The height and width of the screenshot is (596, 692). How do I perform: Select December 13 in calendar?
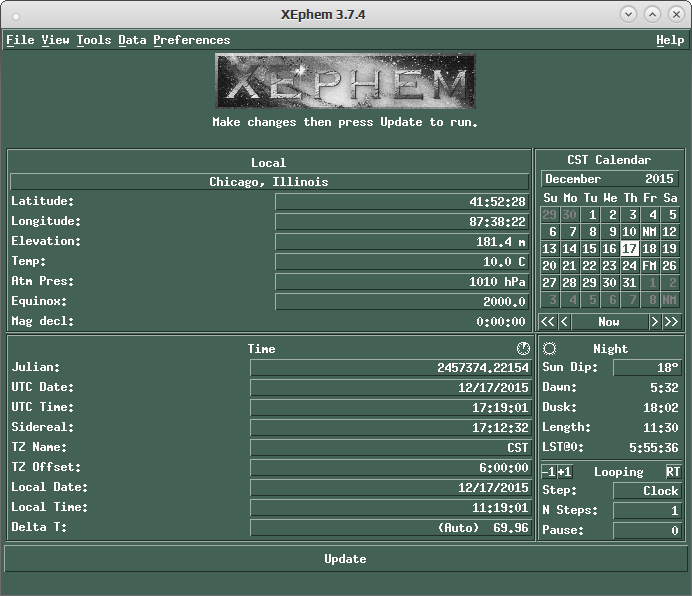[549, 249]
